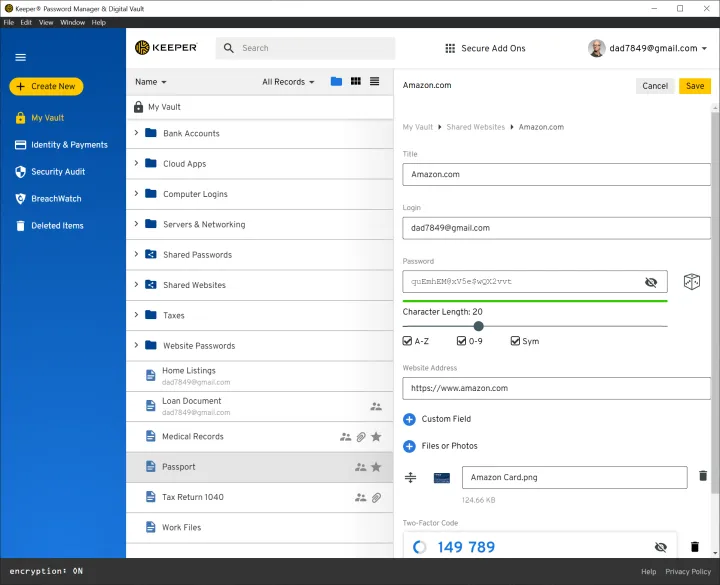Go to Security Audit section
Image resolution: width=720 pixels, height=585 pixels.
click(x=58, y=172)
